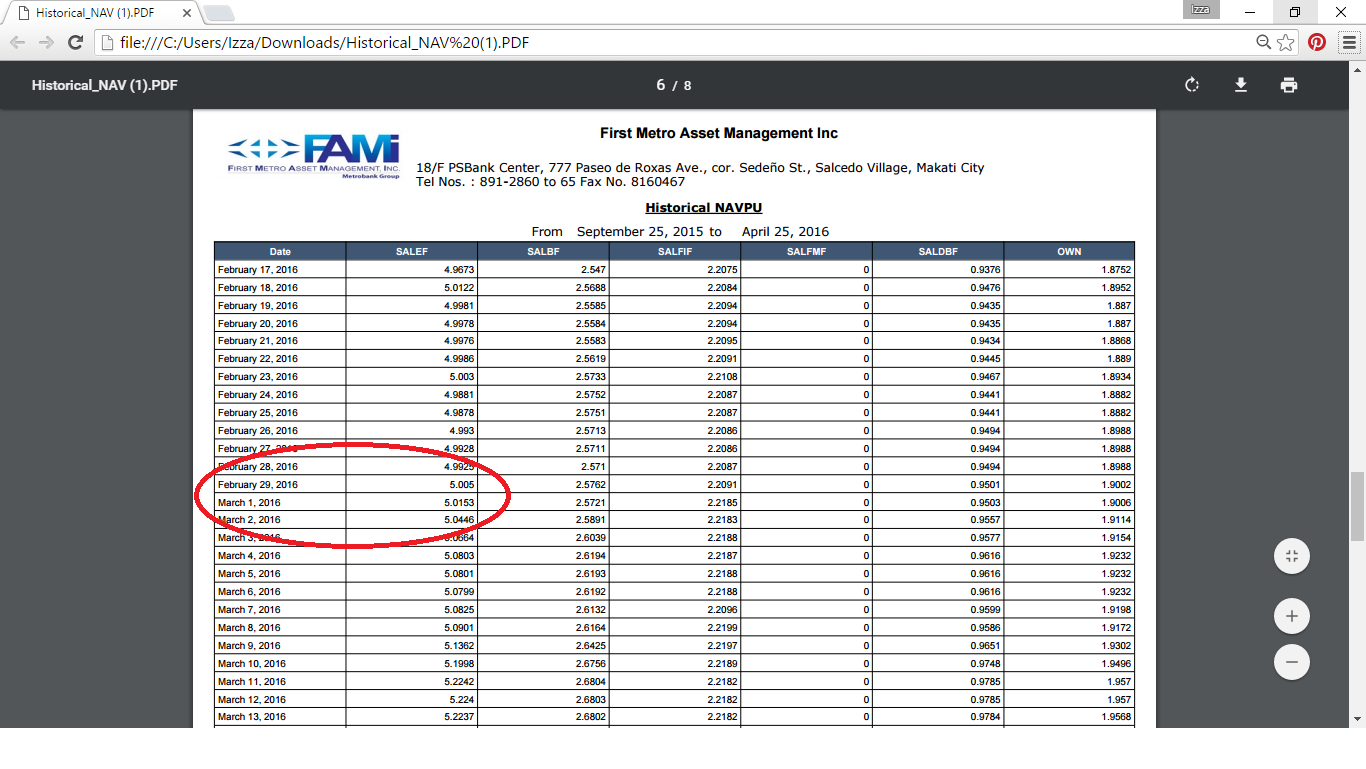Click the Izza profile button
Viewport: 1366px width, 769px height.
click(x=1200, y=9)
